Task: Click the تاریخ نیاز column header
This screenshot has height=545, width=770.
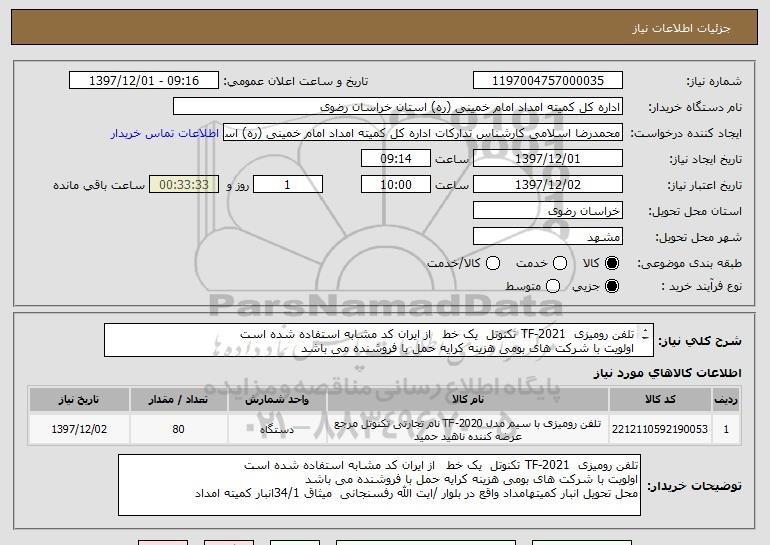Action: point(79,399)
